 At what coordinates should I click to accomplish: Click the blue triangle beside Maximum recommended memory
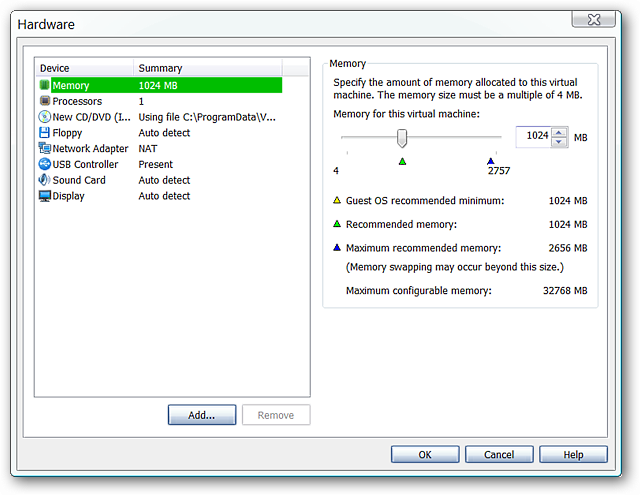point(337,248)
